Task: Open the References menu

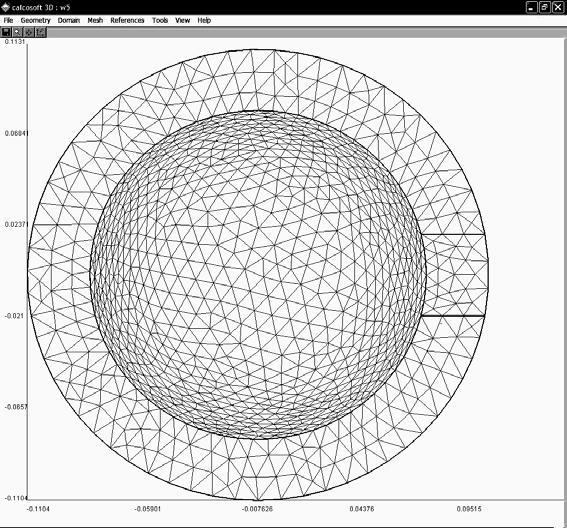Action: (x=127, y=20)
